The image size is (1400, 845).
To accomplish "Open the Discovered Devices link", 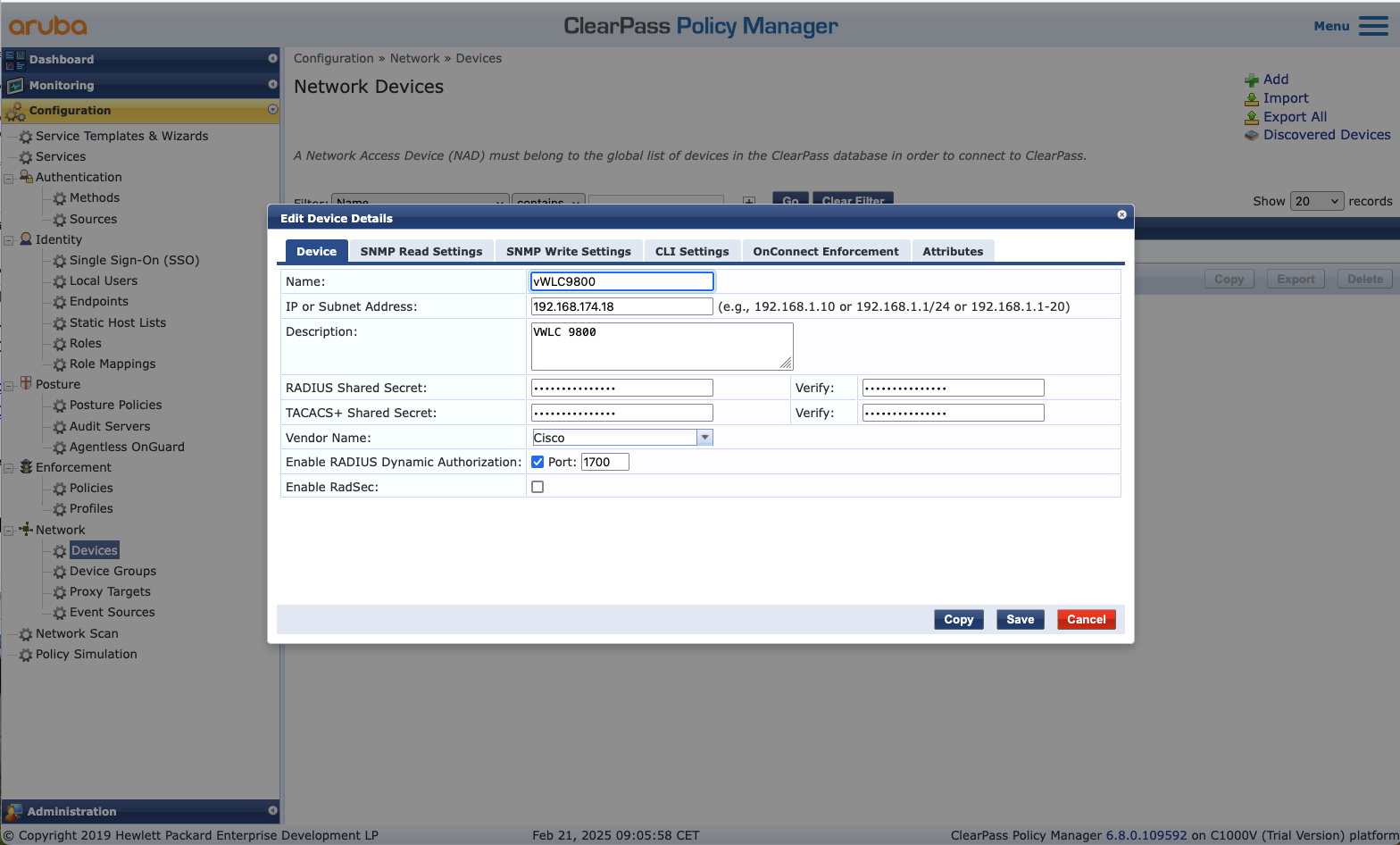I will [1327, 135].
